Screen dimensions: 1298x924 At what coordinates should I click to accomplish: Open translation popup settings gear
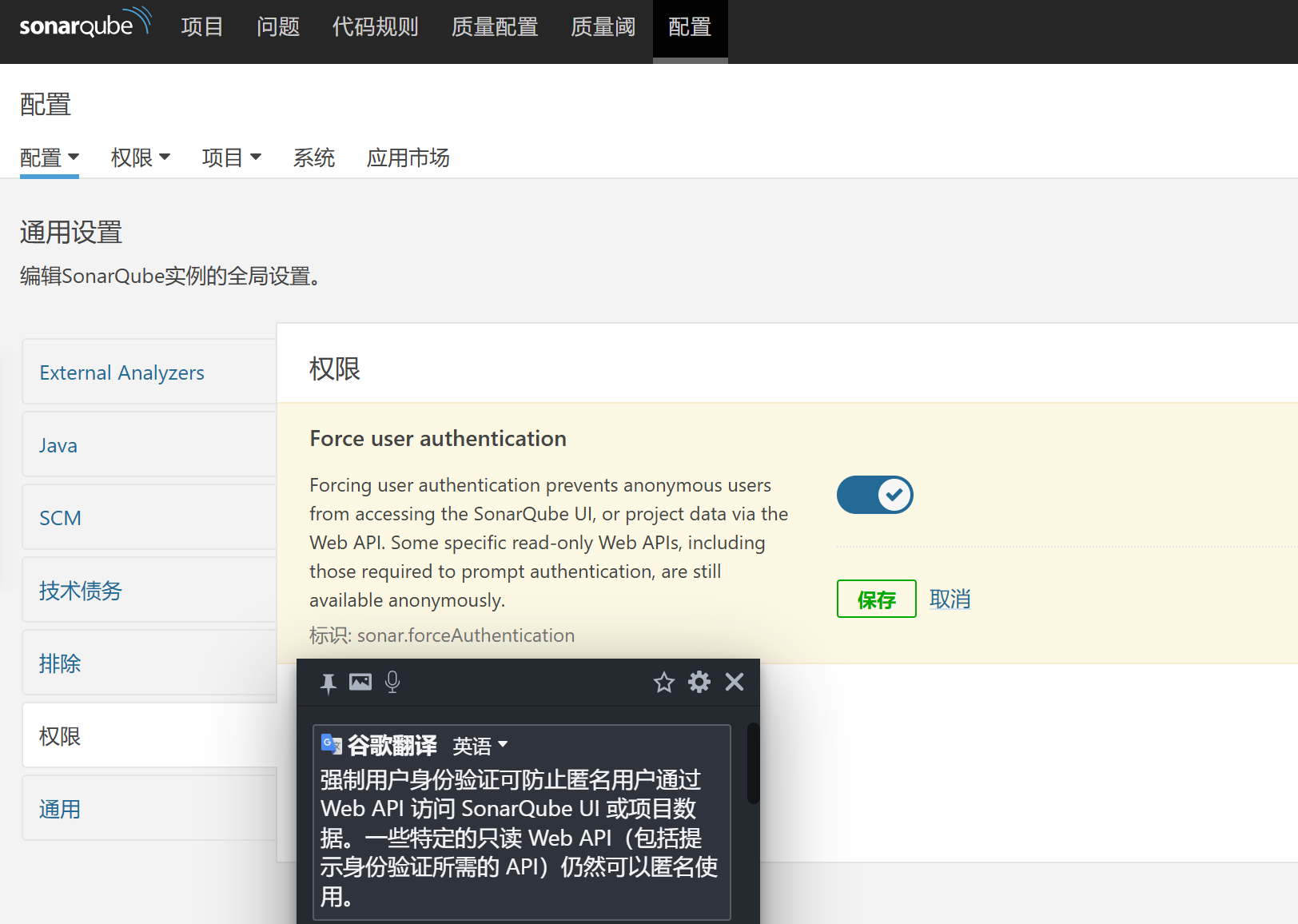699,682
